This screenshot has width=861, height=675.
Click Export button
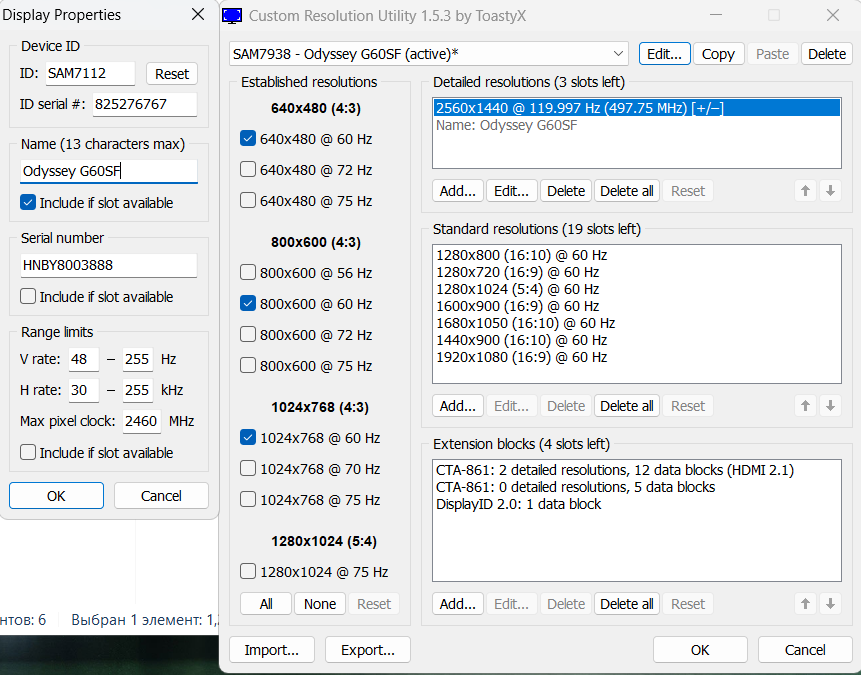(368, 650)
